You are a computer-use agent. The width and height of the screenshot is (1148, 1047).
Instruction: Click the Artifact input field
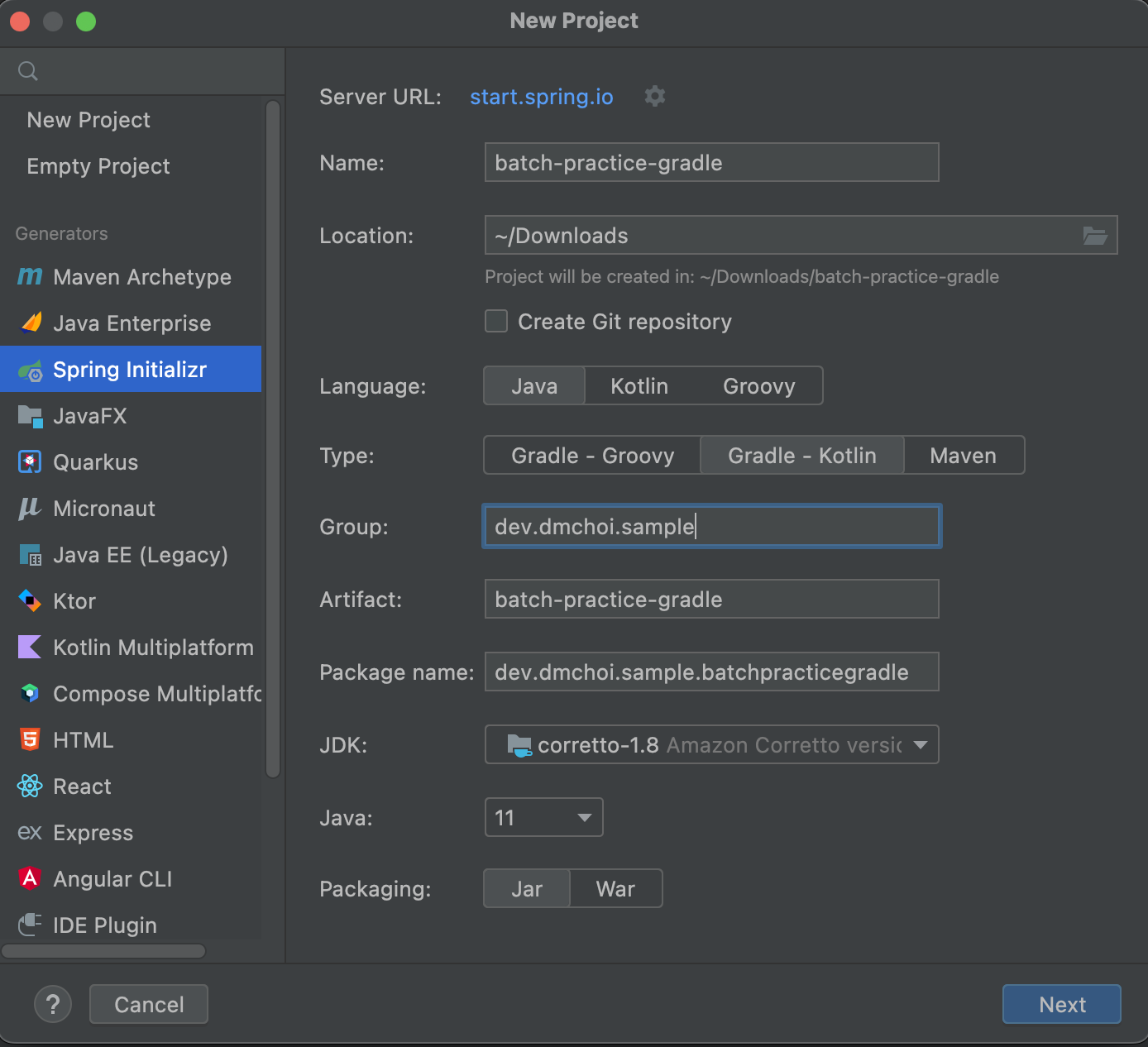point(712,599)
